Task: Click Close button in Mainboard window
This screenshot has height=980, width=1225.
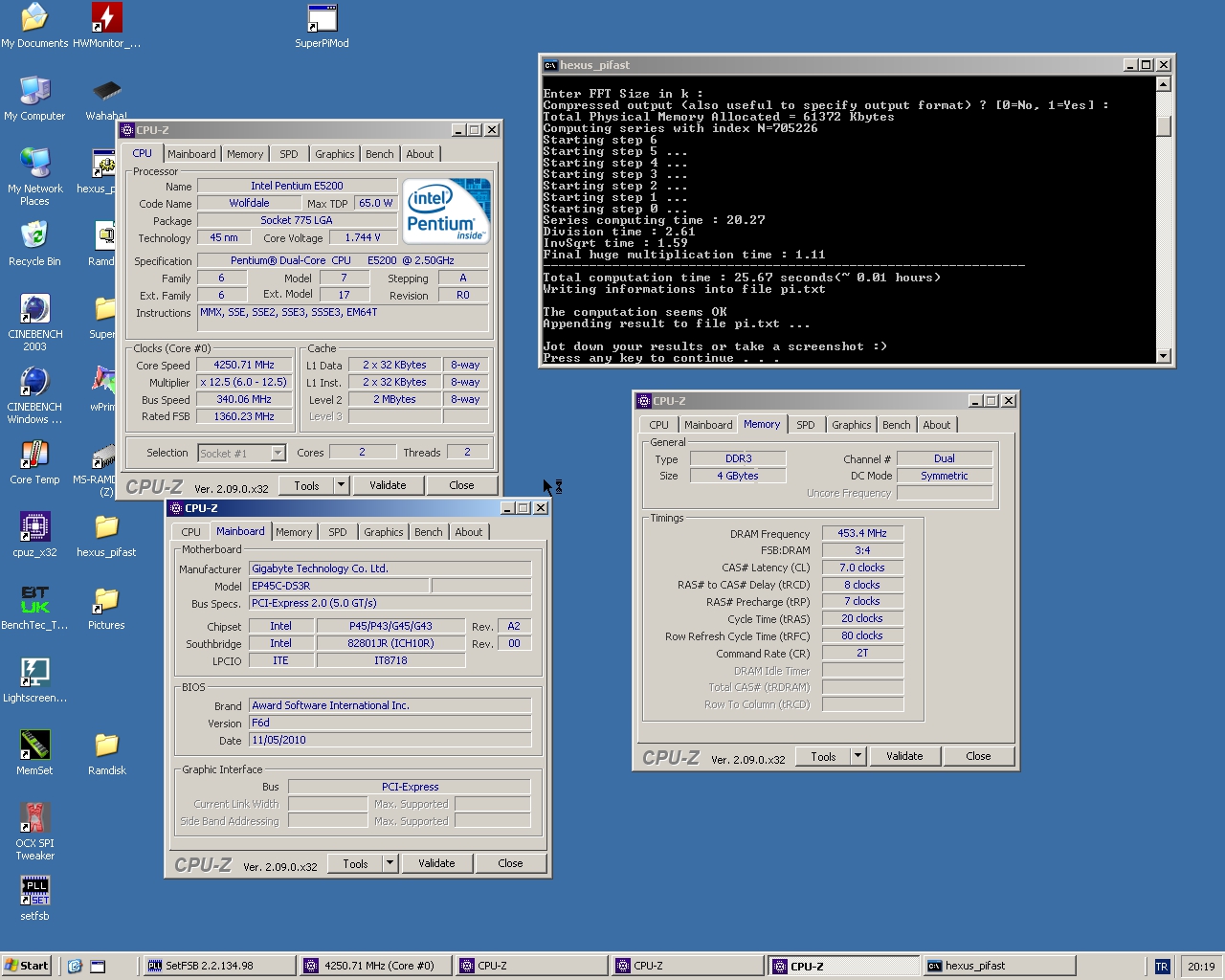Action: (510, 863)
